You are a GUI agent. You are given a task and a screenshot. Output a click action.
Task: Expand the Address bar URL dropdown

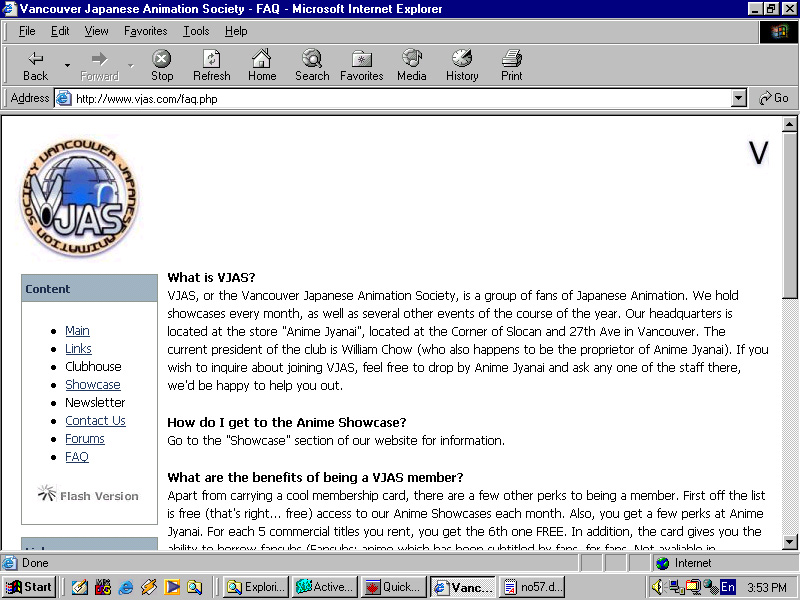738,98
